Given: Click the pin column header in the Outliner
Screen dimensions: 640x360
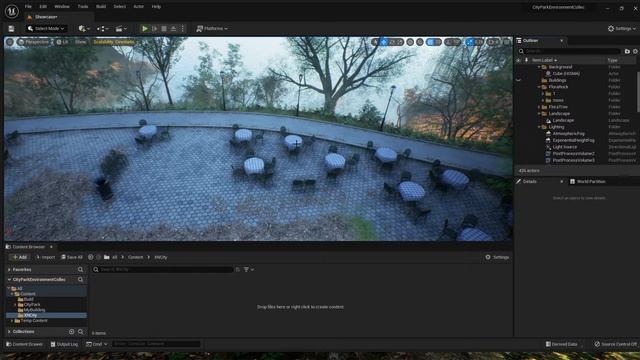Looking at the screenshot, I should (526, 60).
